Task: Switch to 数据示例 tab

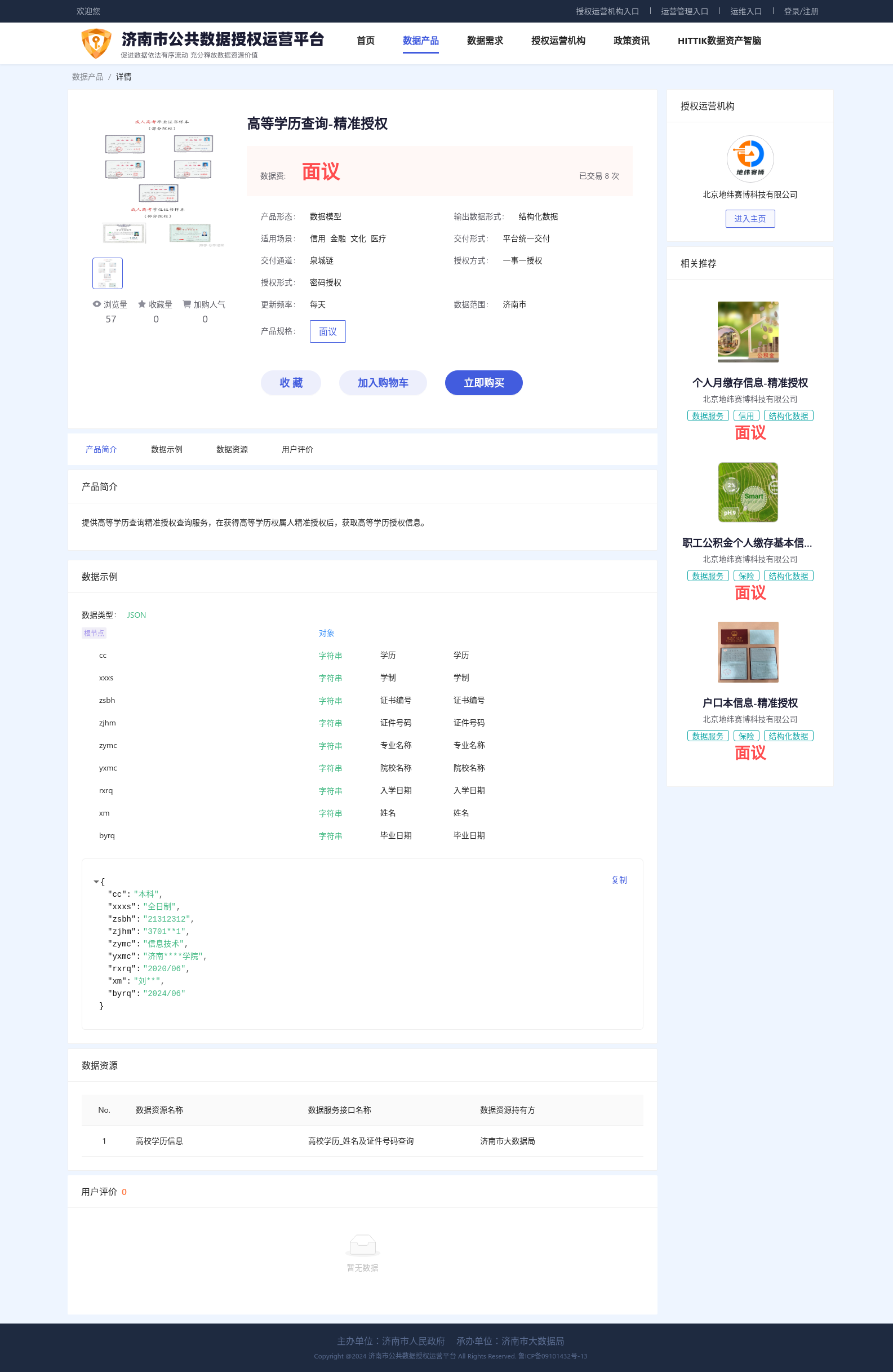Action: point(167,449)
